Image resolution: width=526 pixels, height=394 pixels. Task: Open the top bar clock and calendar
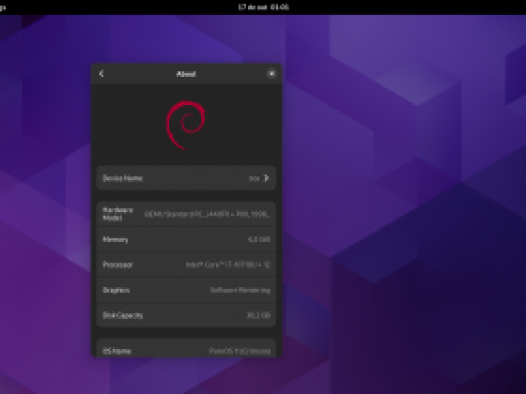click(263, 7)
